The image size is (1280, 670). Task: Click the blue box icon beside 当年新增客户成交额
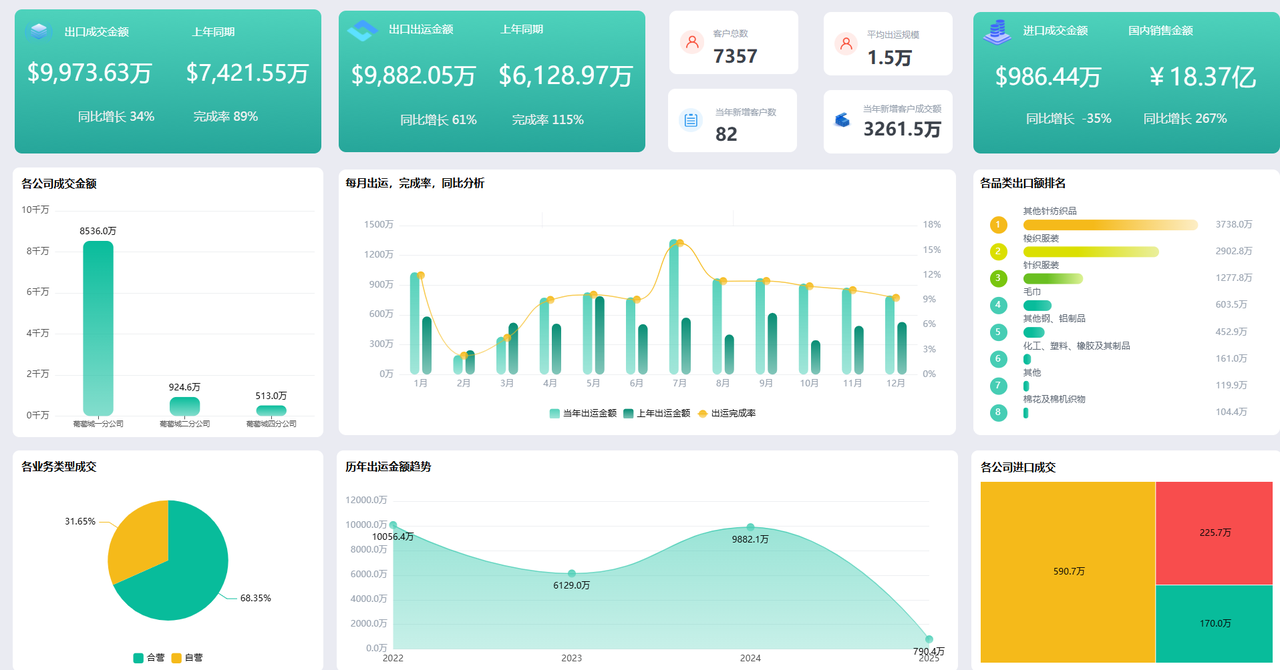(842, 120)
